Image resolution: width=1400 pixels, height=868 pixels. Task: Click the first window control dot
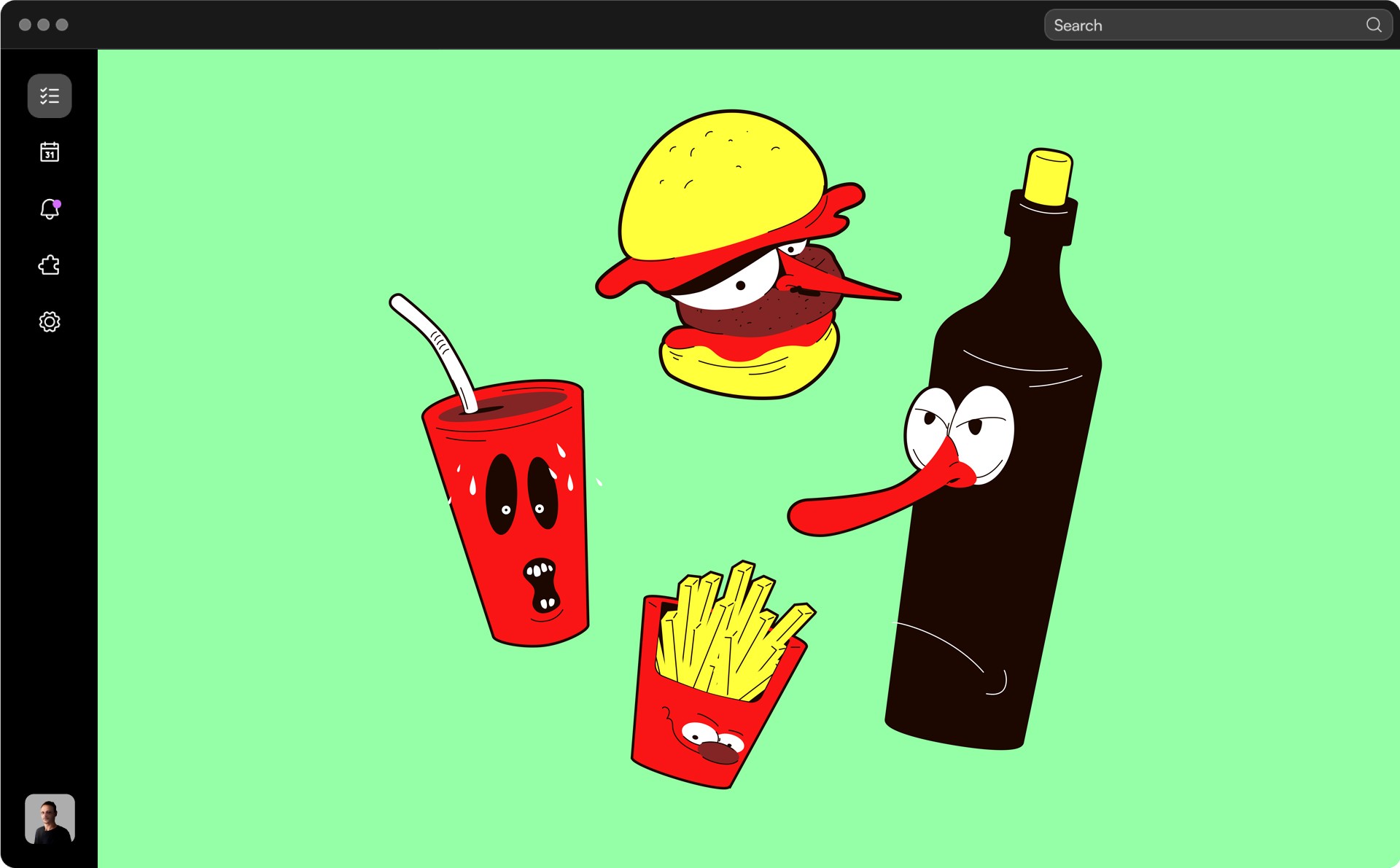coord(25,25)
